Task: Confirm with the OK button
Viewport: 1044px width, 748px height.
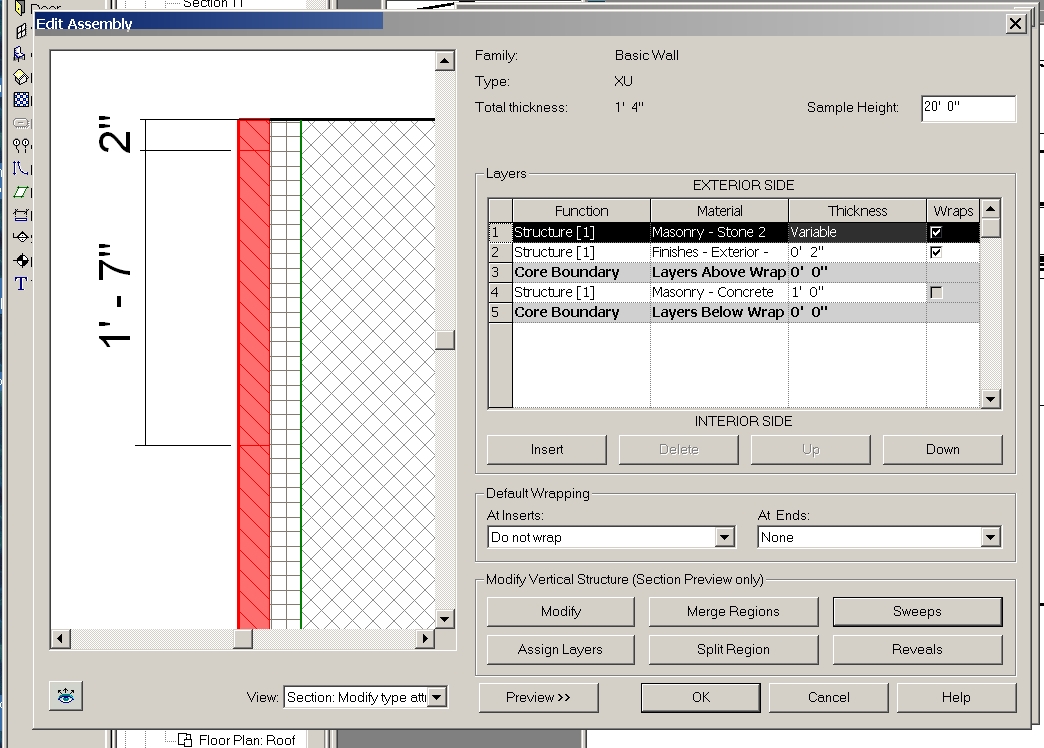Action: (x=700, y=697)
